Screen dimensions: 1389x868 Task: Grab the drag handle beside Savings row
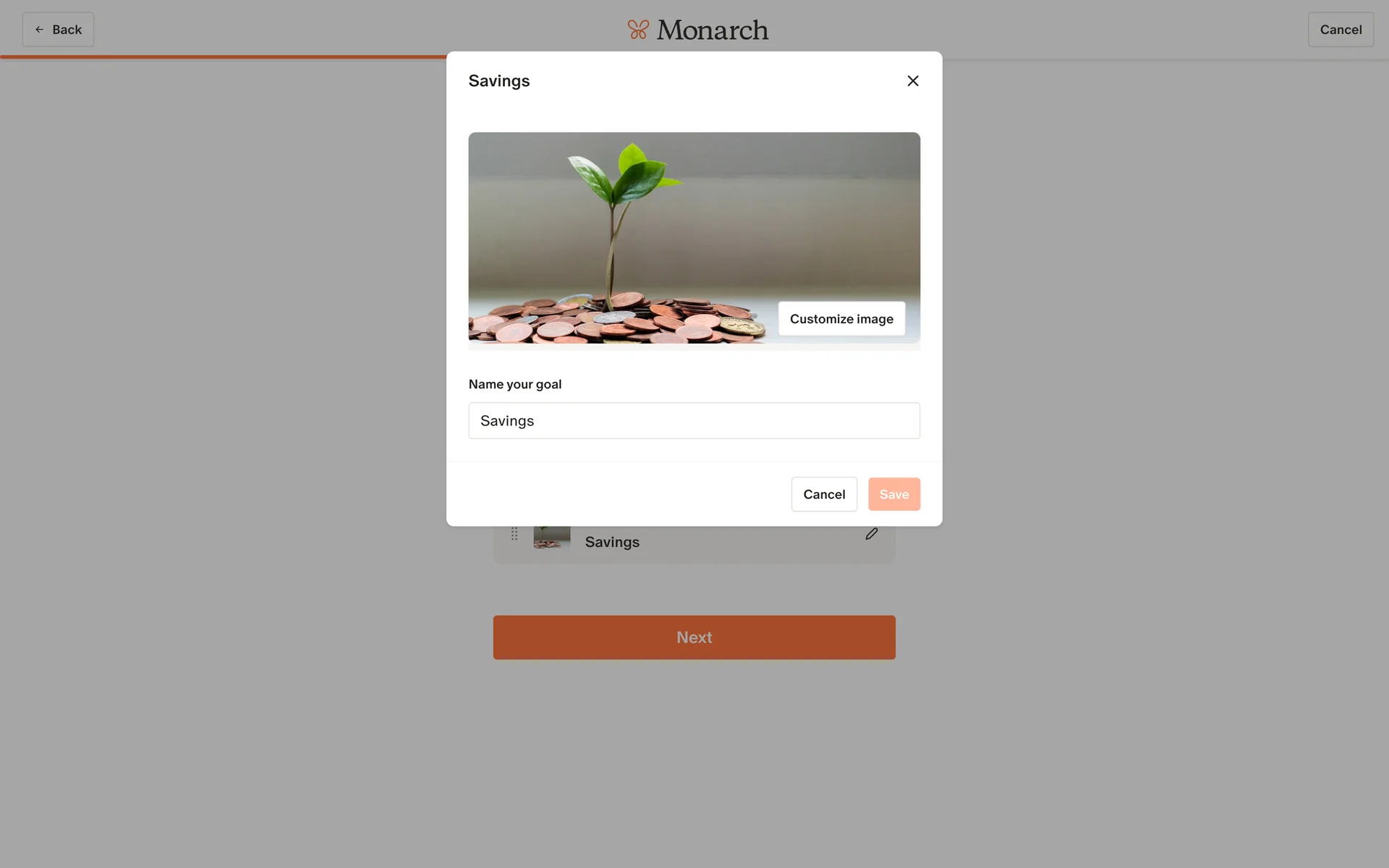click(514, 534)
